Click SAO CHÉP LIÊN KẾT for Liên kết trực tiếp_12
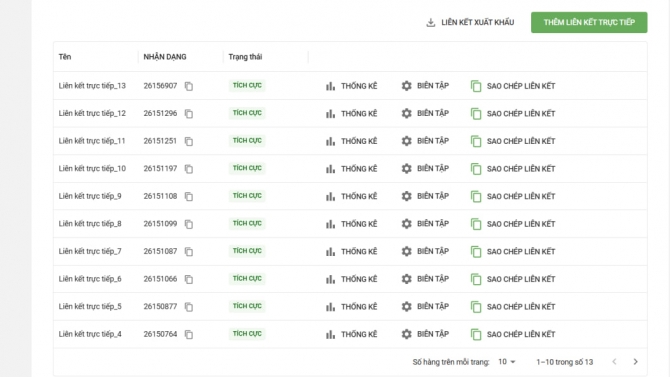Image resolution: width=670 pixels, height=377 pixels. (x=513, y=114)
